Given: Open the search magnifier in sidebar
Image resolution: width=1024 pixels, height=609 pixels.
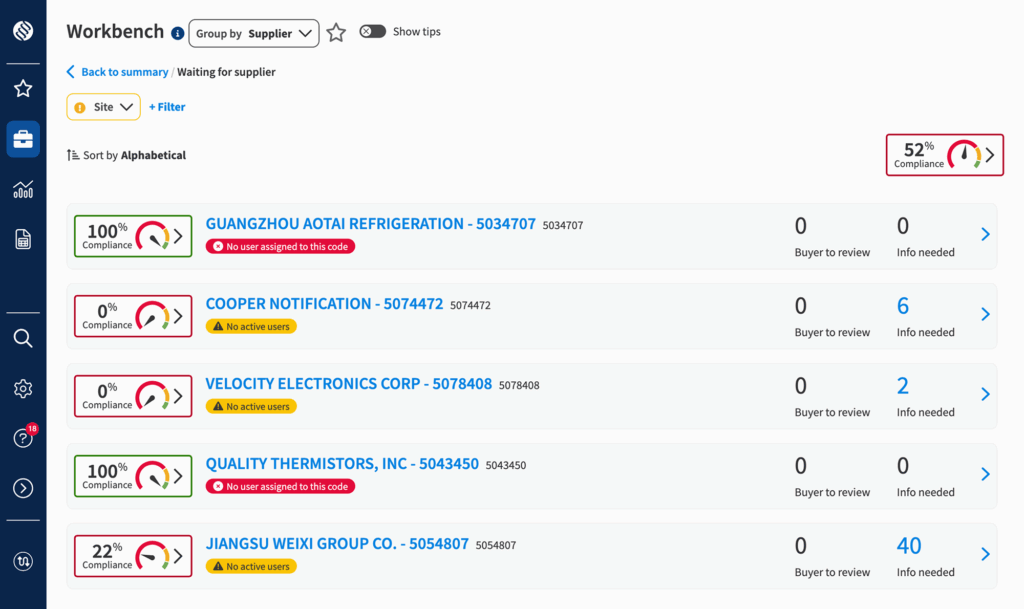Looking at the screenshot, I should click(x=23, y=338).
